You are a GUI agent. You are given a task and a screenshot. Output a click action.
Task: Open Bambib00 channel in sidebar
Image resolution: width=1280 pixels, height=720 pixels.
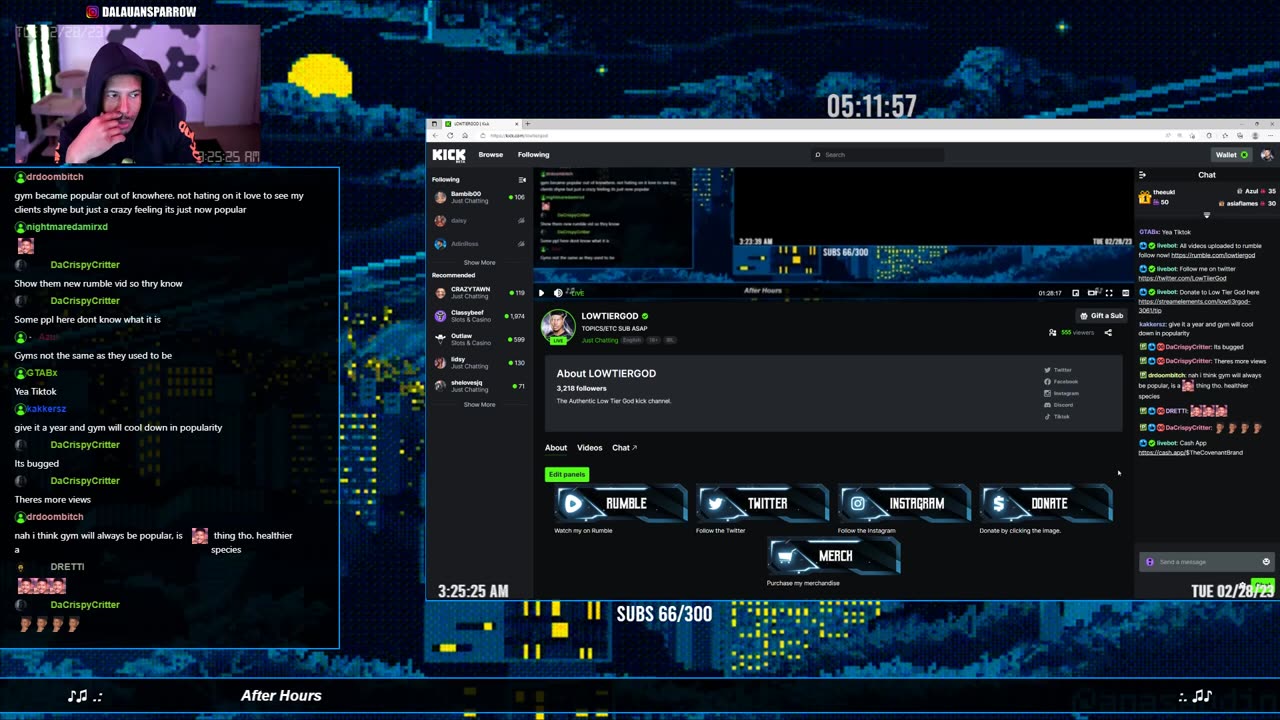coord(479,197)
